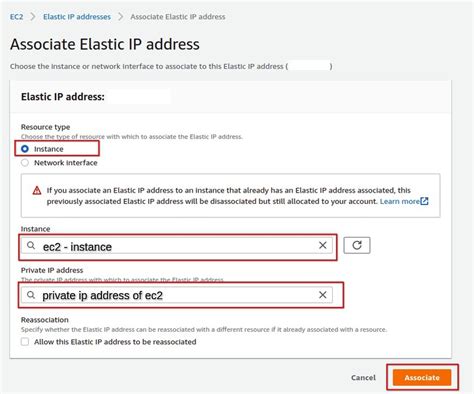The height and width of the screenshot is (394, 474).
Task: Click the Associate Elastic IP address breadcrumb
Action: 178,17
